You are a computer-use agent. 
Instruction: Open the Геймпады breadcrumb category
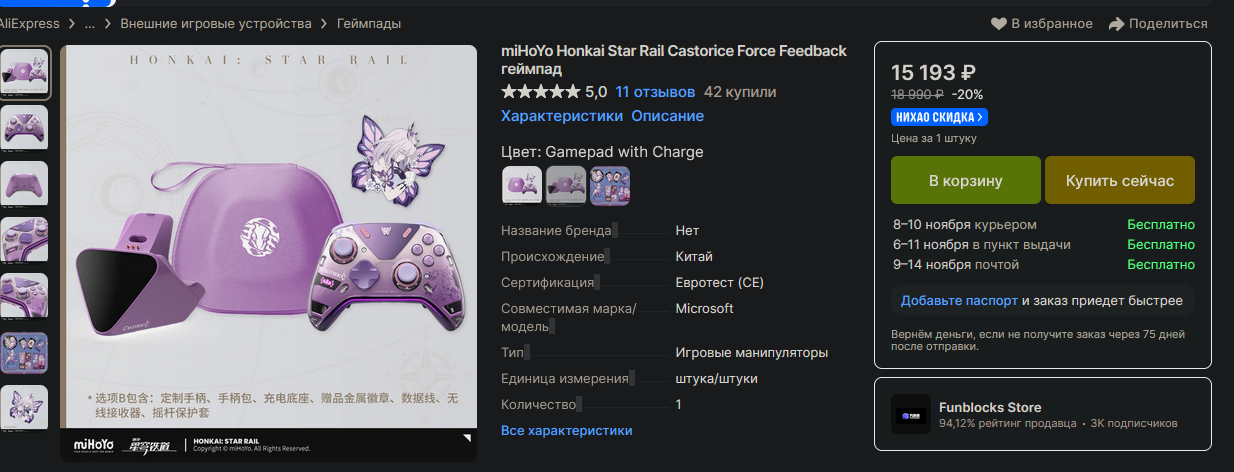click(372, 23)
